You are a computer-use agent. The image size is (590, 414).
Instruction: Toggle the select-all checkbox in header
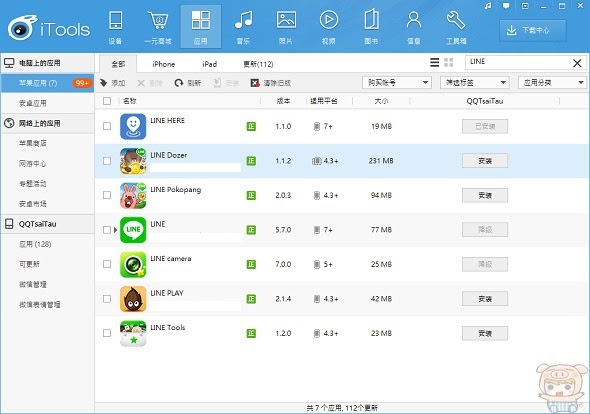tap(107, 101)
